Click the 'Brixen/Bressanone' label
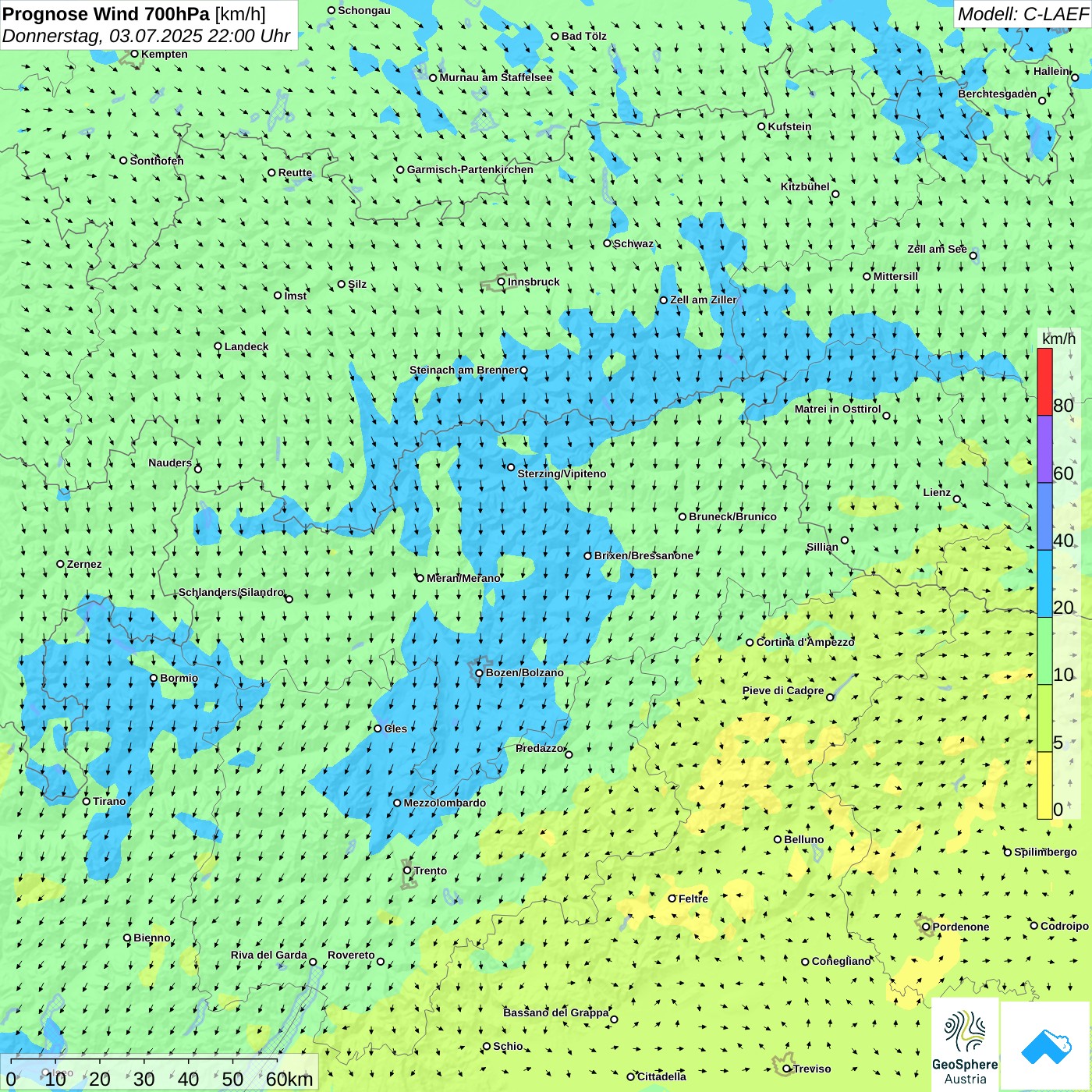Viewport: 1092px width, 1092px height. click(x=643, y=555)
